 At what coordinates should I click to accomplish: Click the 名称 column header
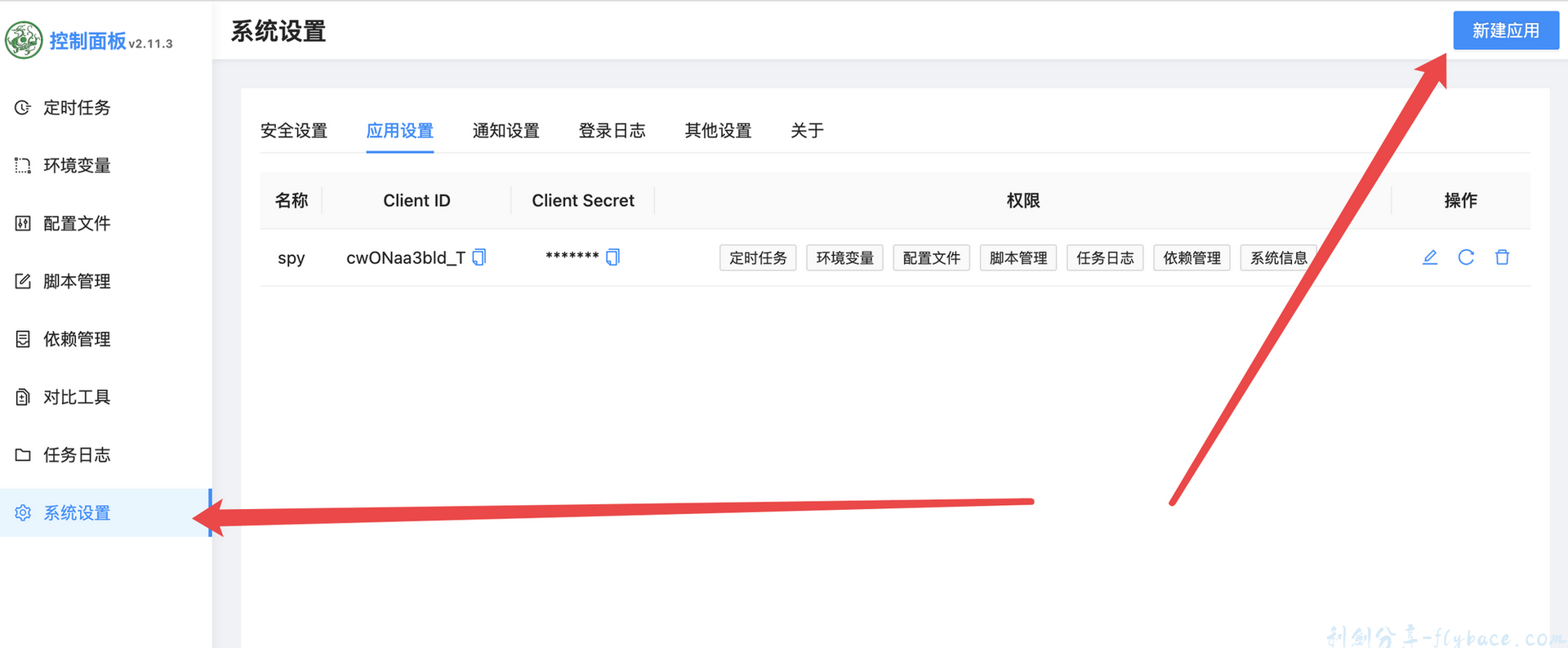pos(292,200)
